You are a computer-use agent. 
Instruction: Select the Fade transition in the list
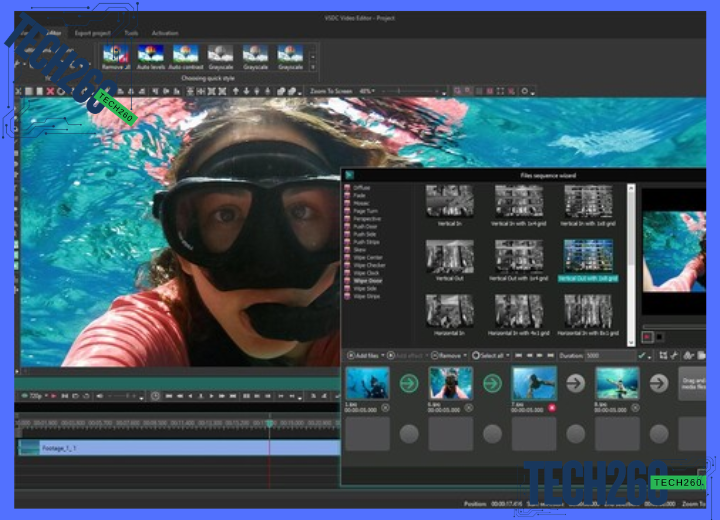[x=360, y=194]
